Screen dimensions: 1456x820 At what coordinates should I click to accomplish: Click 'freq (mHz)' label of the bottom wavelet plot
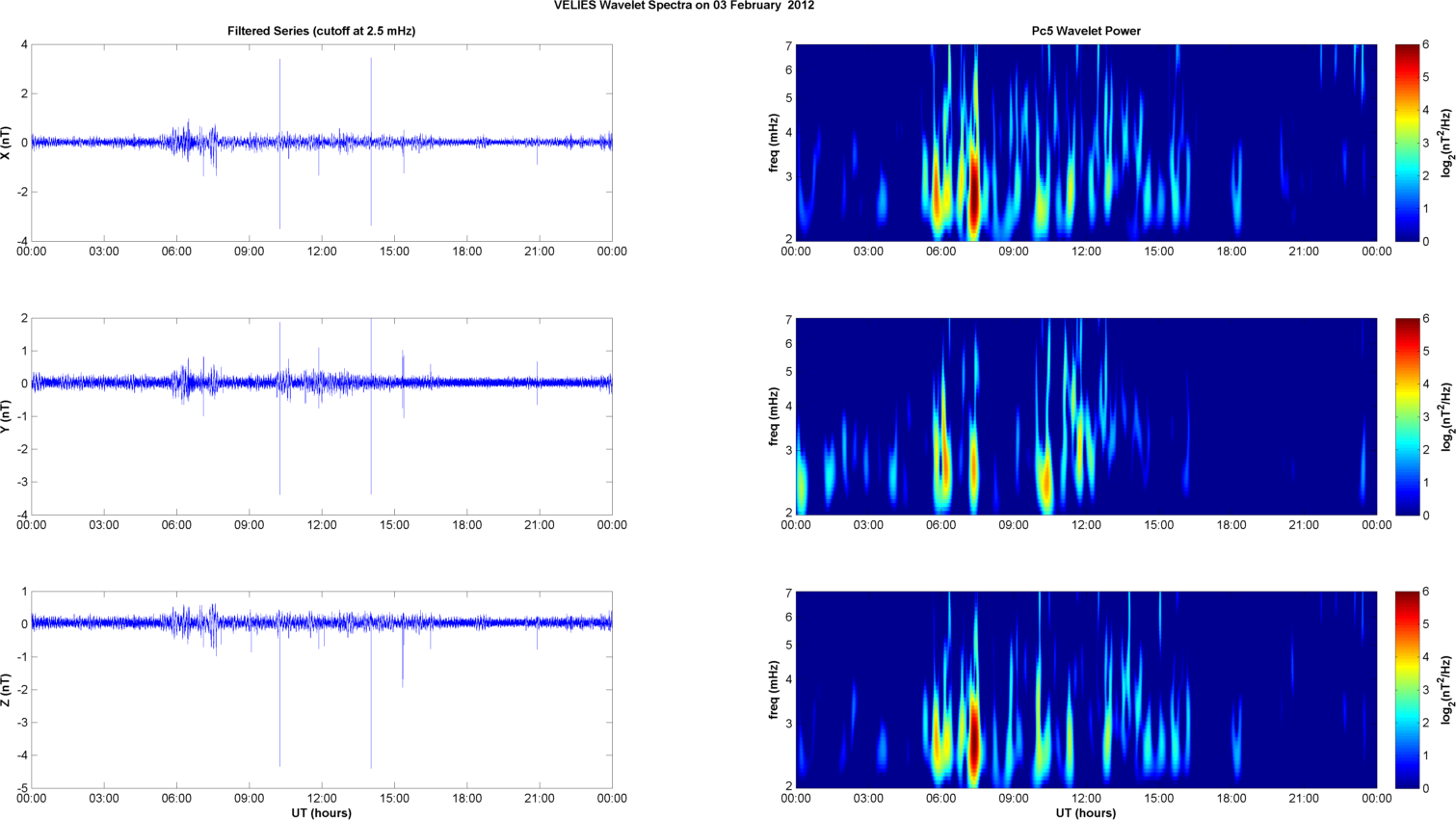click(774, 690)
